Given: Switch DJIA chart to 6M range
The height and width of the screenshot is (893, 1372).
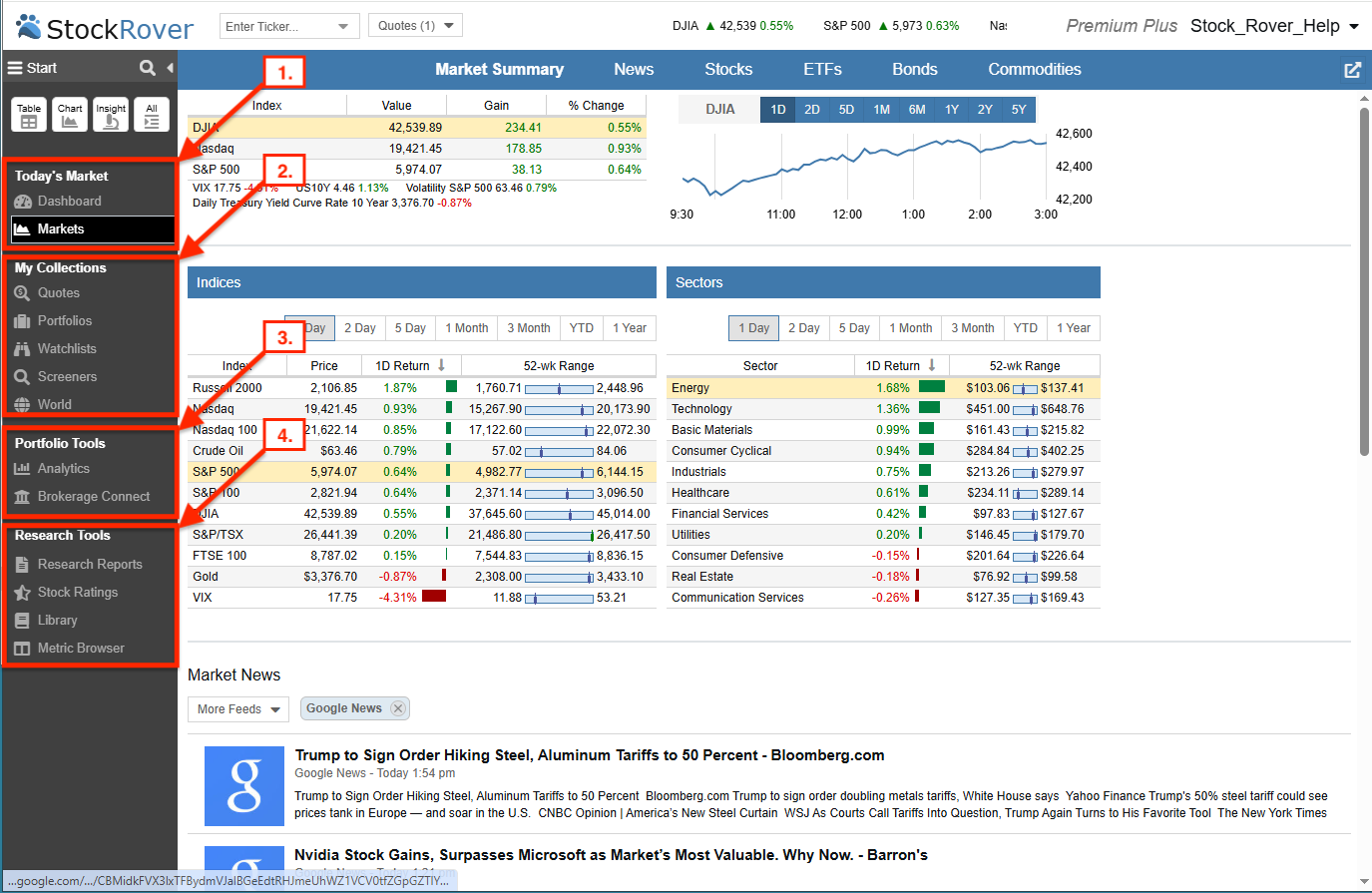Looking at the screenshot, I should pyautogui.click(x=917, y=110).
